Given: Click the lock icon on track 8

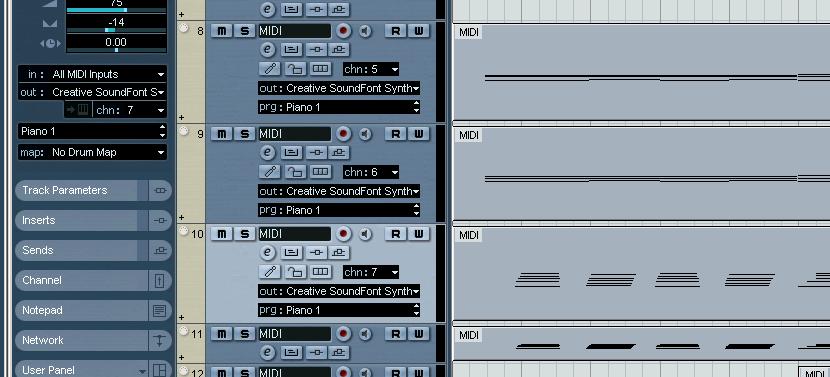Looking at the screenshot, I should click(295, 69).
